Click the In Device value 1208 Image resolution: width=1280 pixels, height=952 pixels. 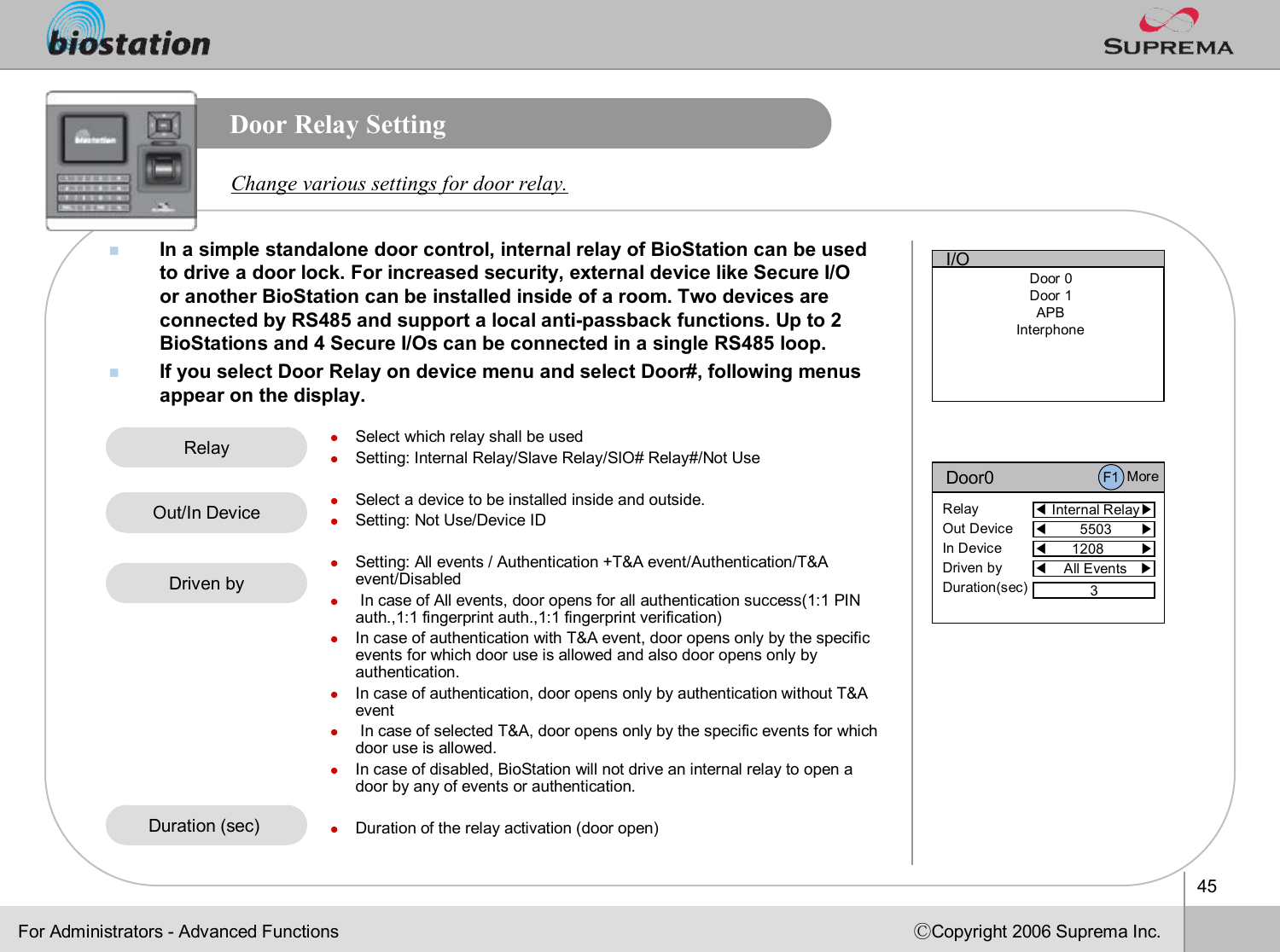tap(1088, 549)
